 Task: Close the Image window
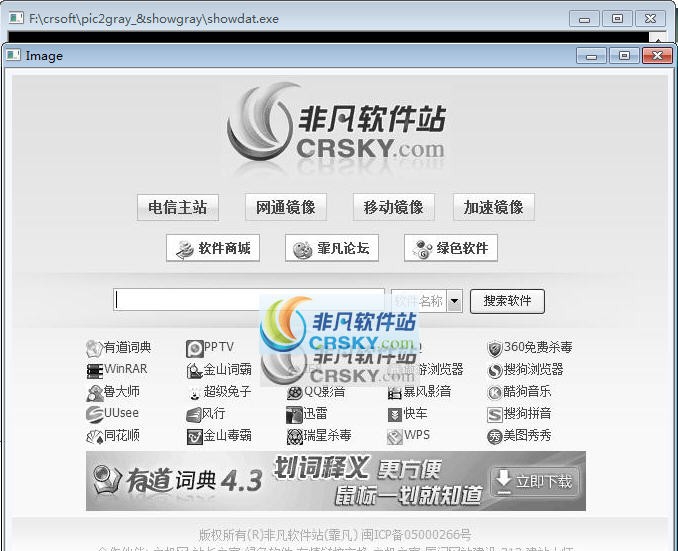(657, 56)
